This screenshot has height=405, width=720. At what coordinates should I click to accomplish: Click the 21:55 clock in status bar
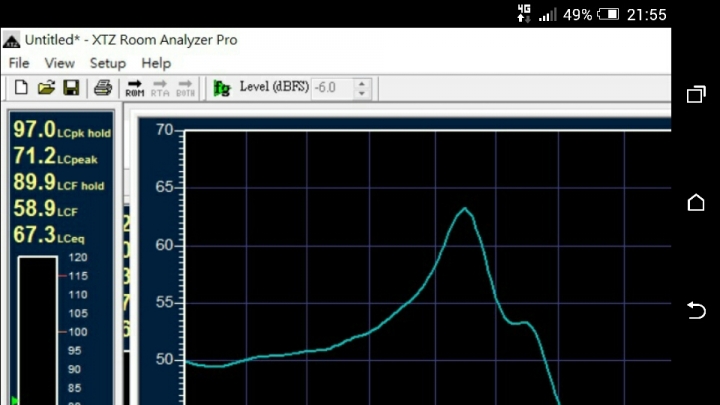coord(647,15)
